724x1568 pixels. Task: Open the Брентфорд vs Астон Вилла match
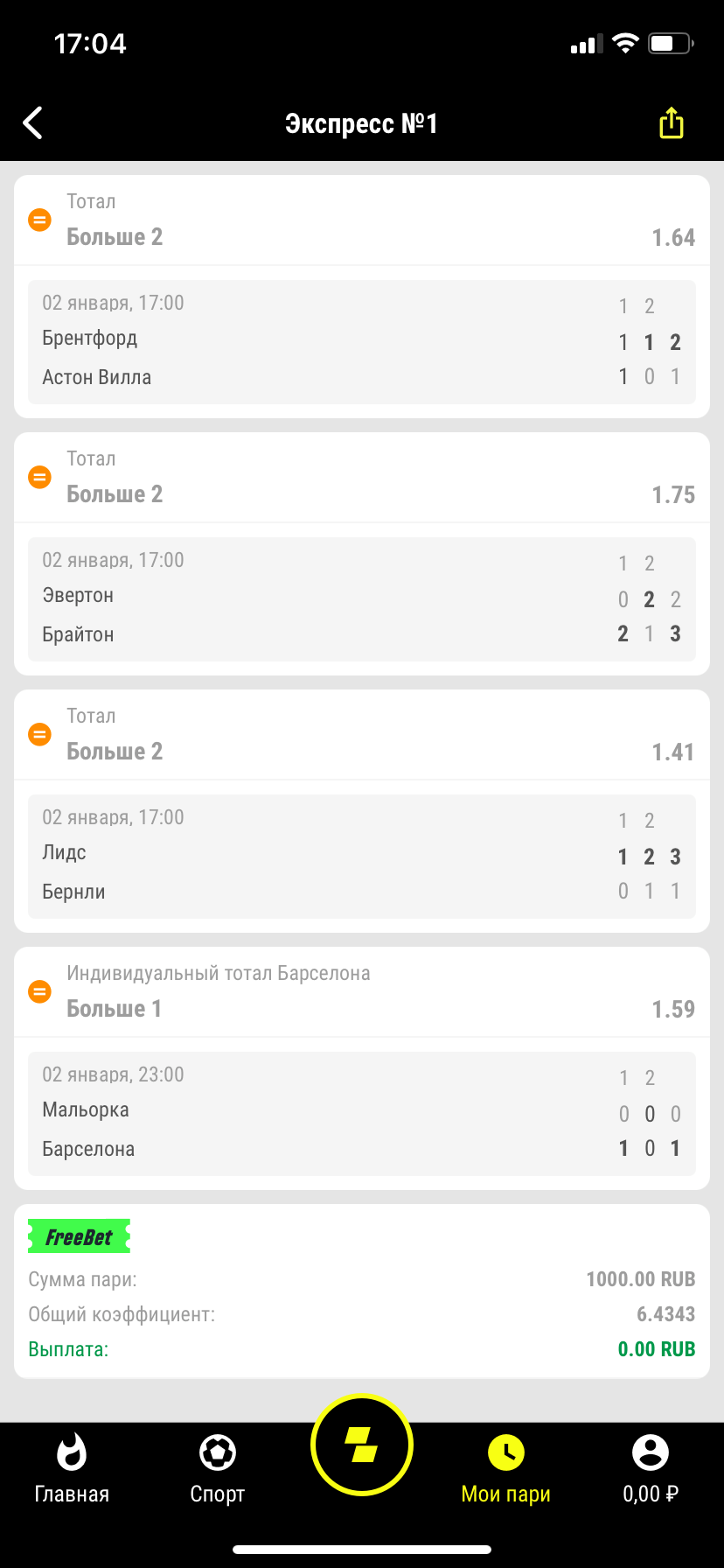pyautogui.click(x=362, y=342)
